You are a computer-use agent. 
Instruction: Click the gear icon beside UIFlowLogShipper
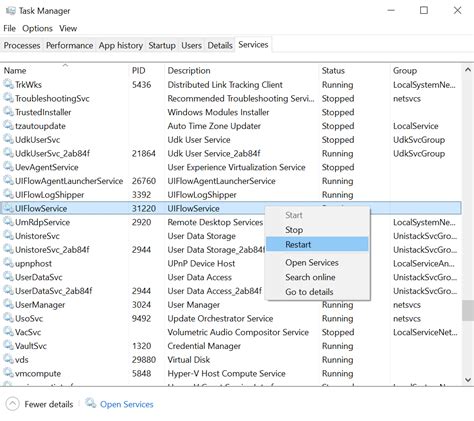coord(8,194)
